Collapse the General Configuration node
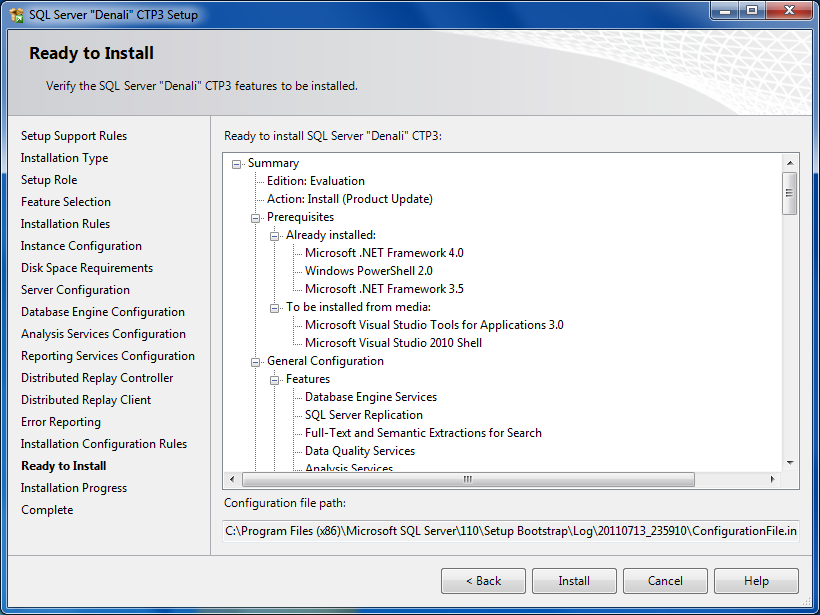Screen dimensions: 820x615 pyautogui.click(x=255, y=362)
